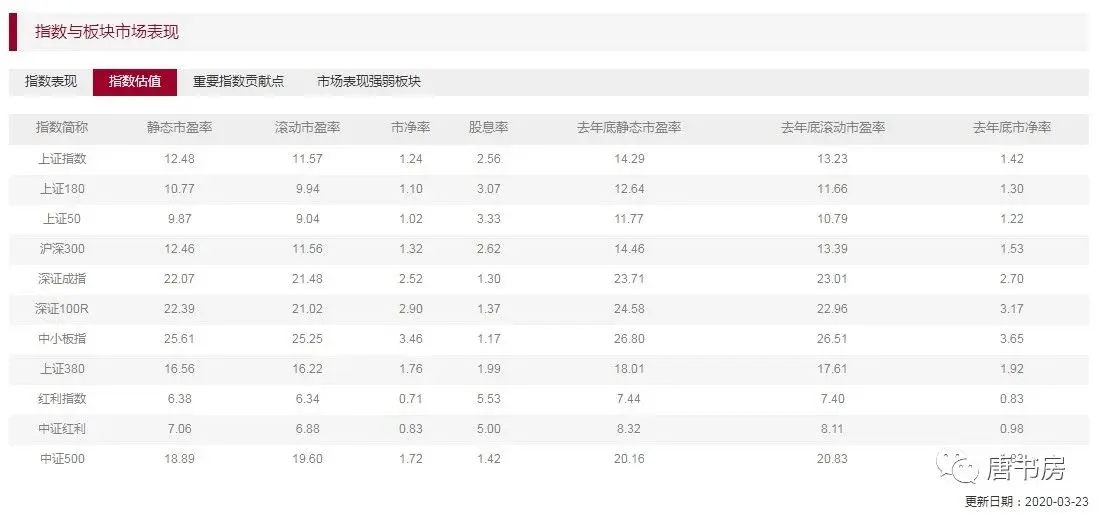Open the 重要指数贡献点 tab
This screenshot has width=1102, height=516.
tap(238, 82)
